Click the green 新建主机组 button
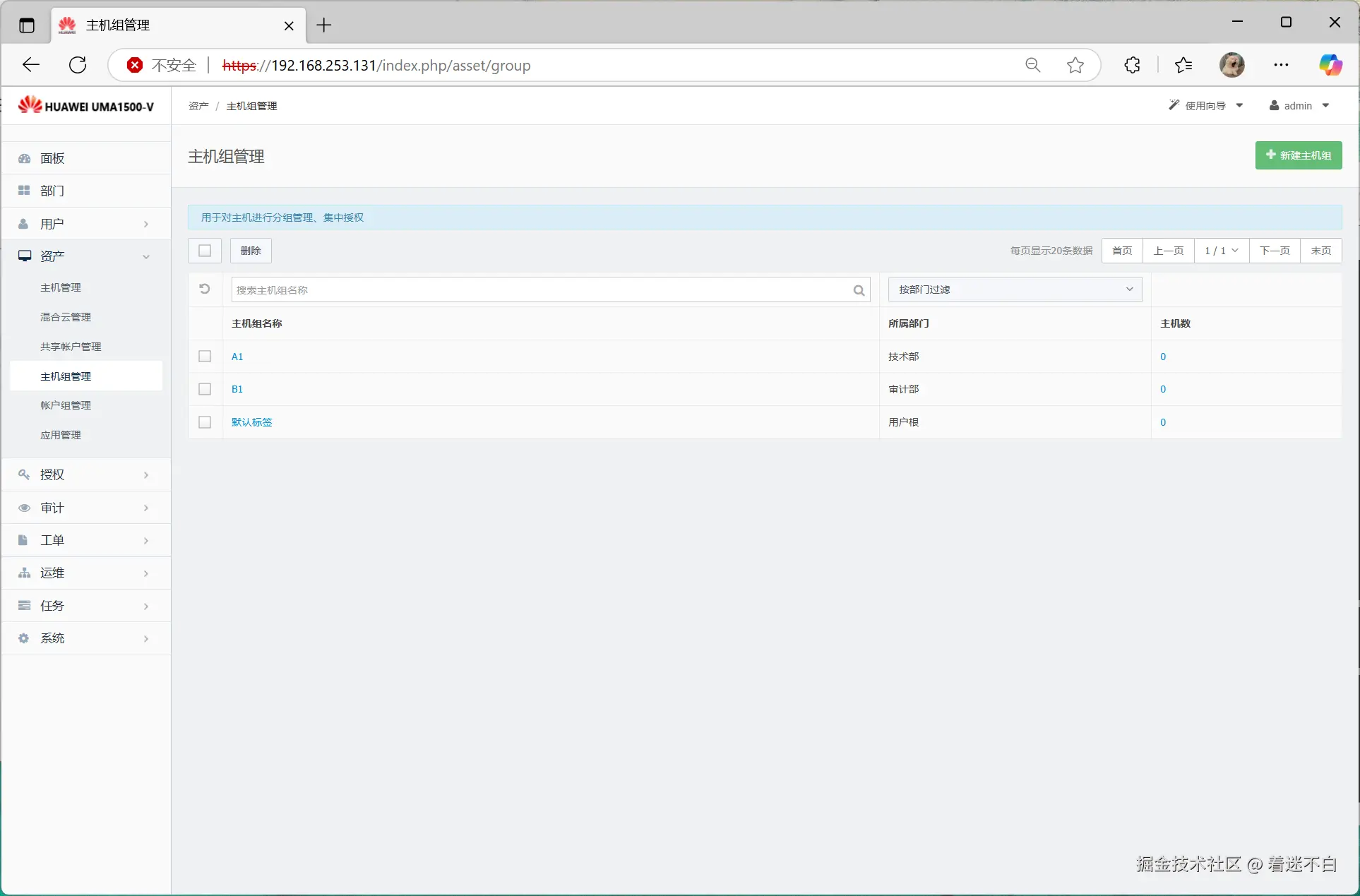The height and width of the screenshot is (896, 1360). pyautogui.click(x=1298, y=155)
